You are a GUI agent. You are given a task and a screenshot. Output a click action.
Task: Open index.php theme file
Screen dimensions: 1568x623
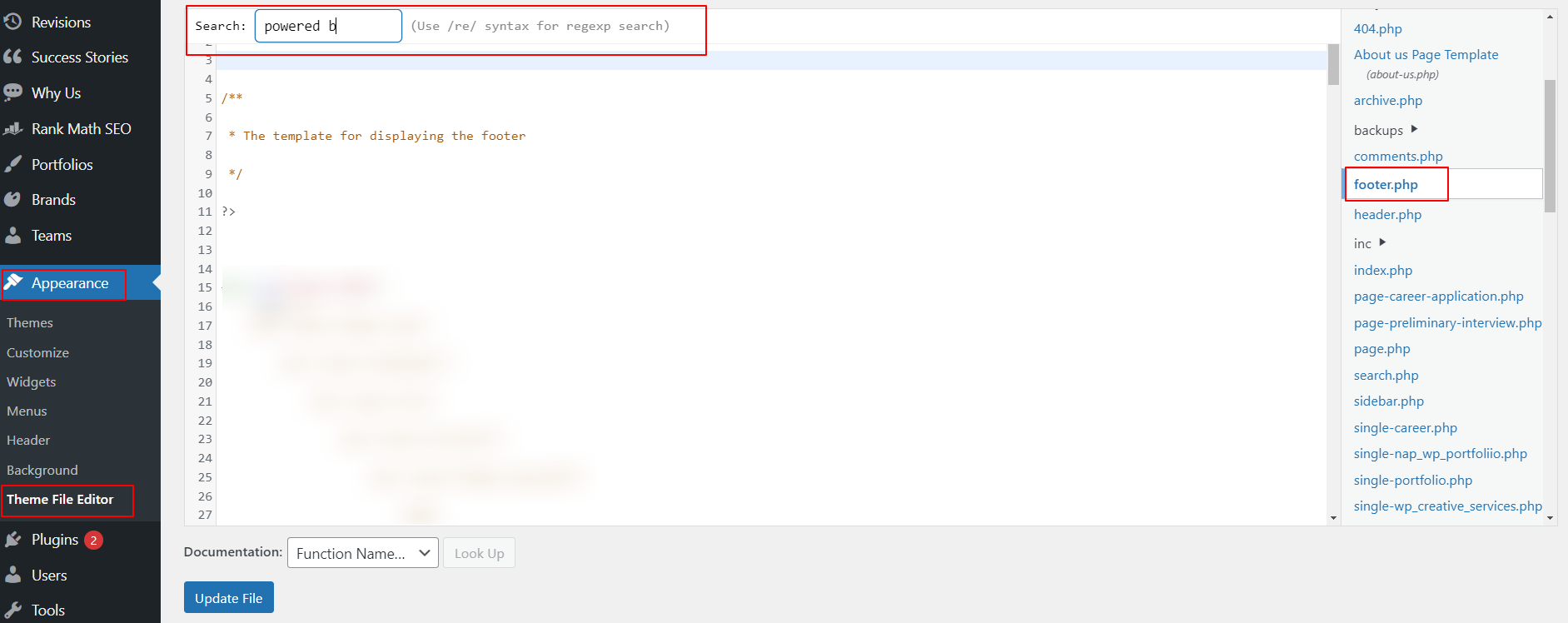[1383, 270]
